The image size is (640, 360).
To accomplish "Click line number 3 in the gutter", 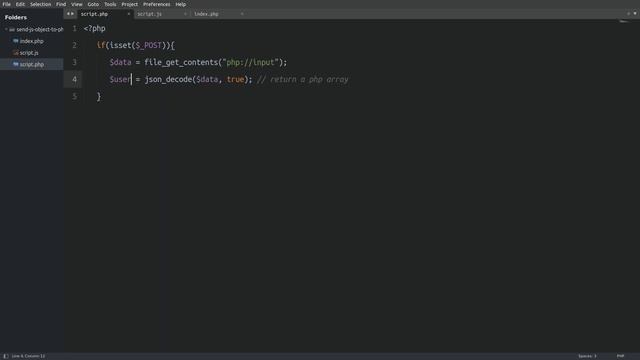I will 74,62.
